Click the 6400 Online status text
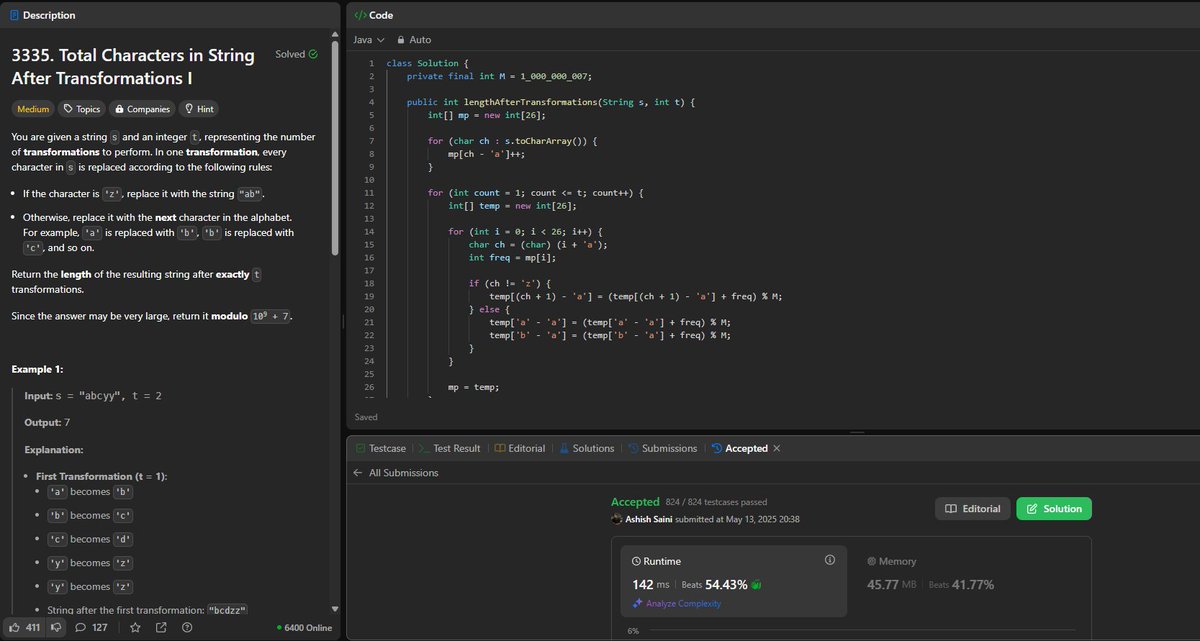 click(304, 628)
